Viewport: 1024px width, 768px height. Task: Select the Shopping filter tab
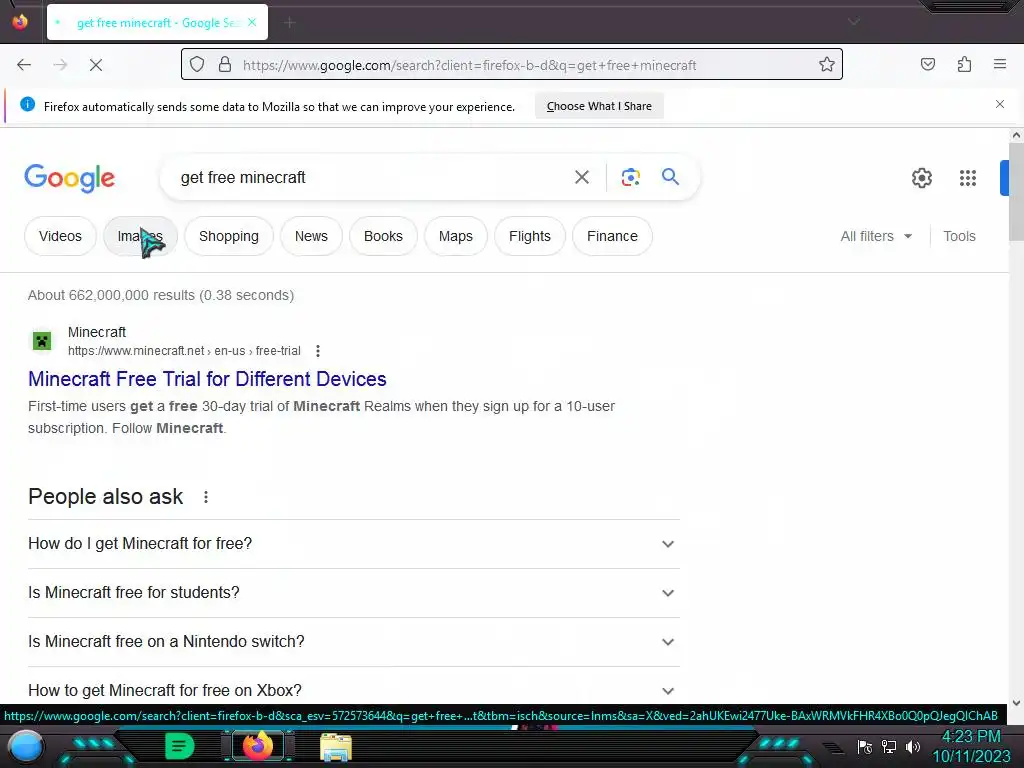point(229,236)
